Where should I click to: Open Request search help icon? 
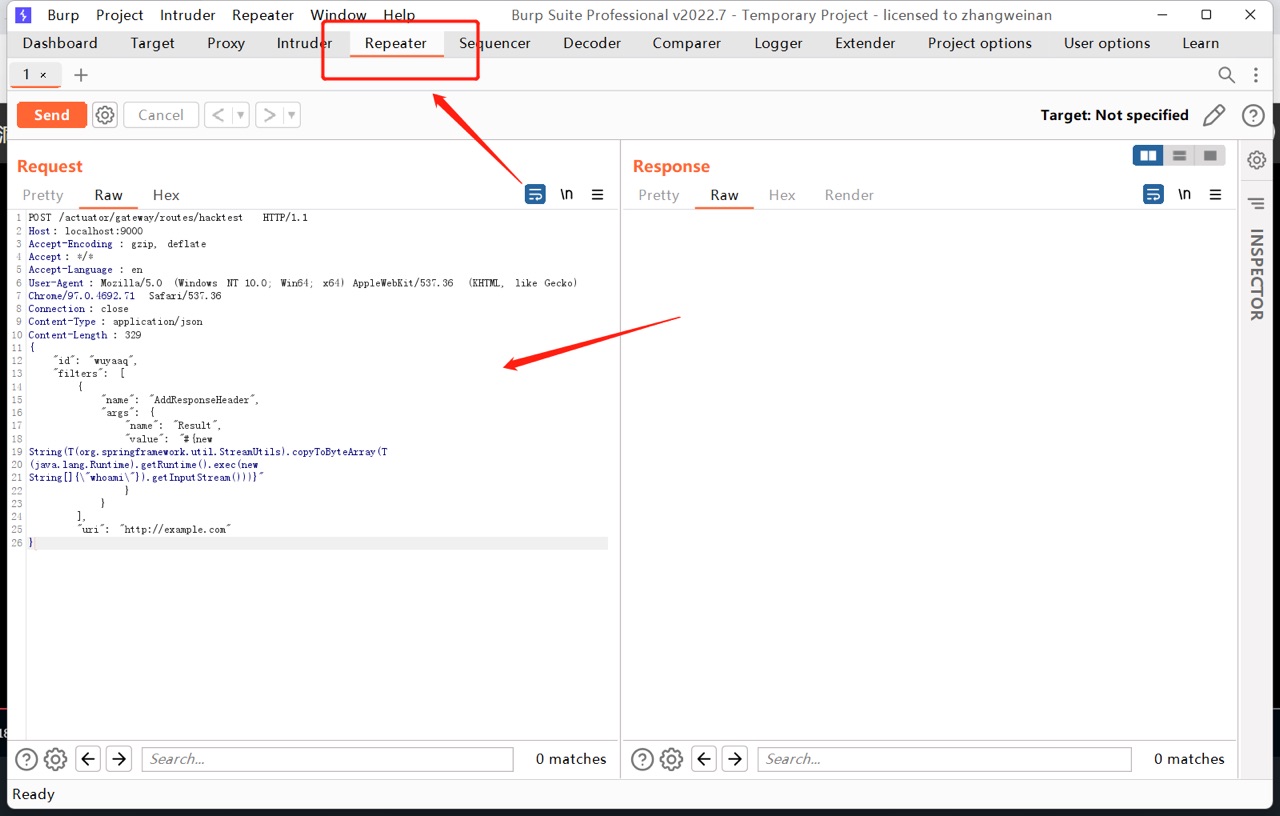click(27, 759)
